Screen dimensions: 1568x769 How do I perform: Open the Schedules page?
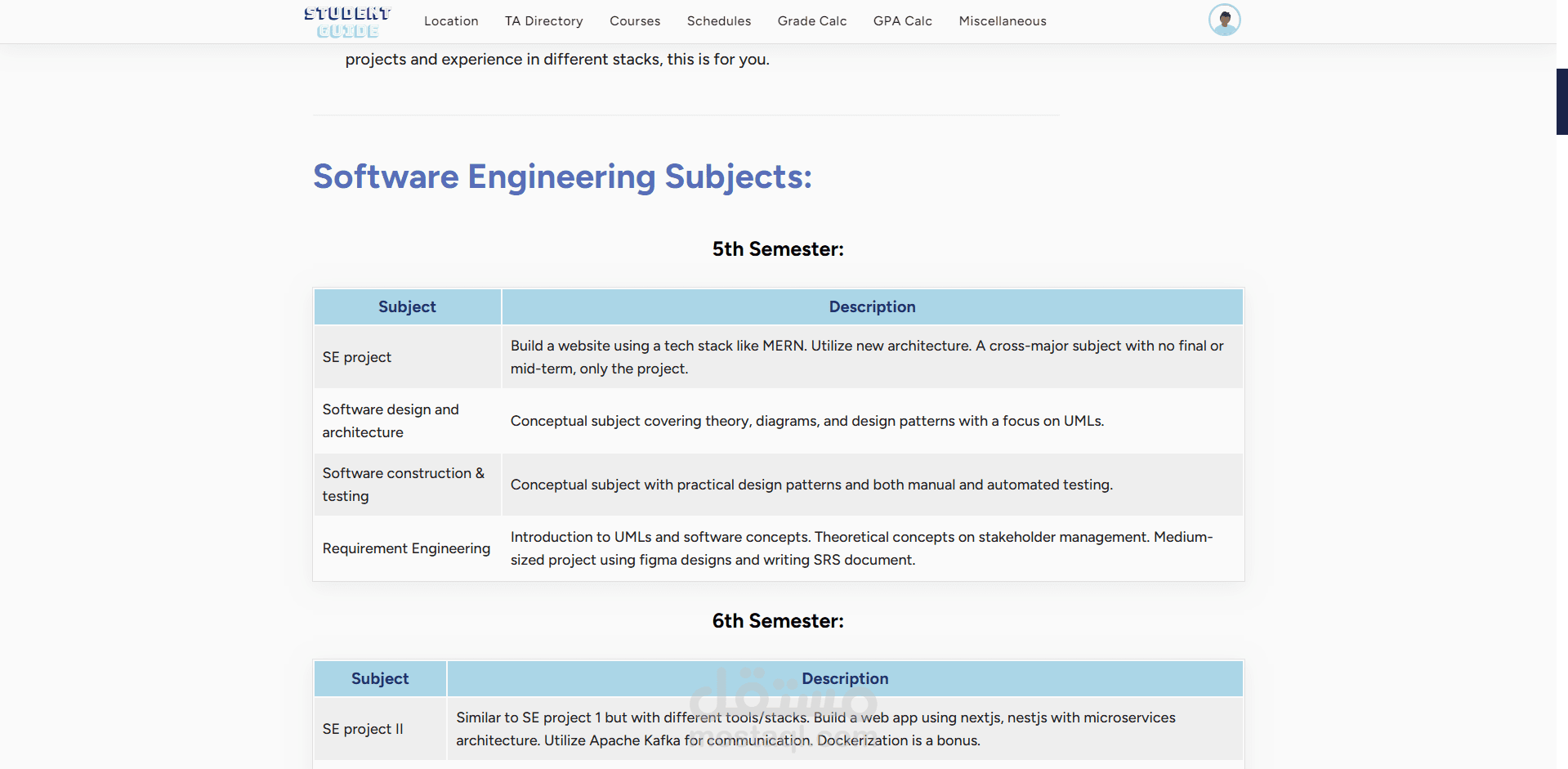coord(719,21)
